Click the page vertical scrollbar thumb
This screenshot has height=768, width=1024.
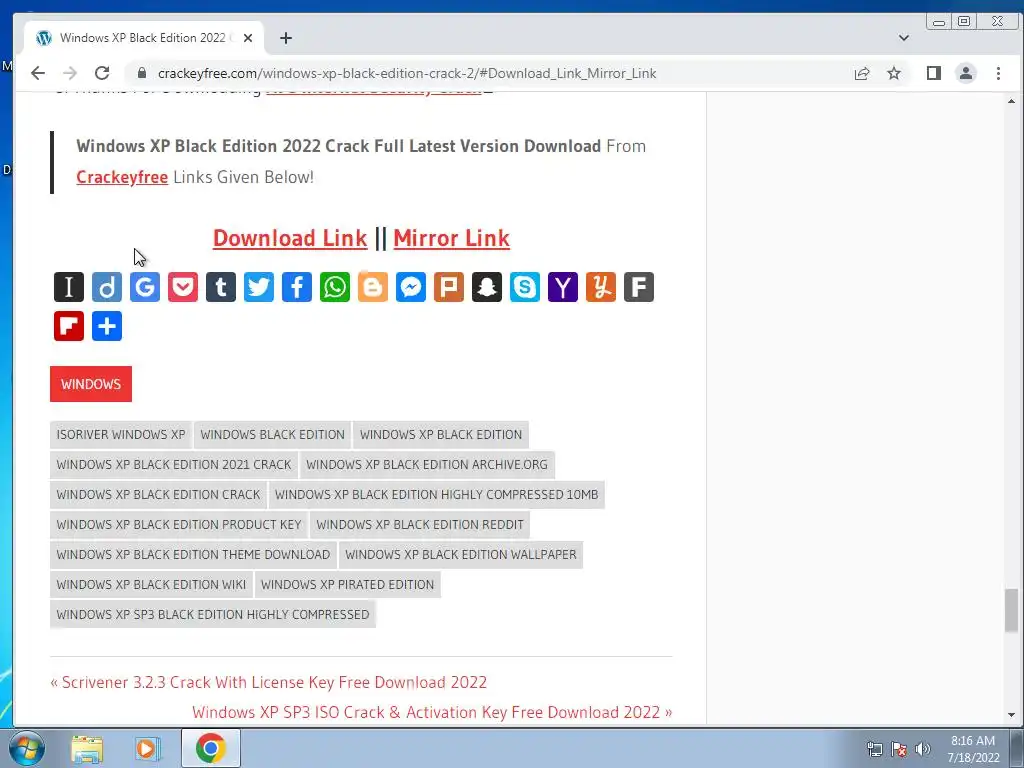tap(1011, 611)
